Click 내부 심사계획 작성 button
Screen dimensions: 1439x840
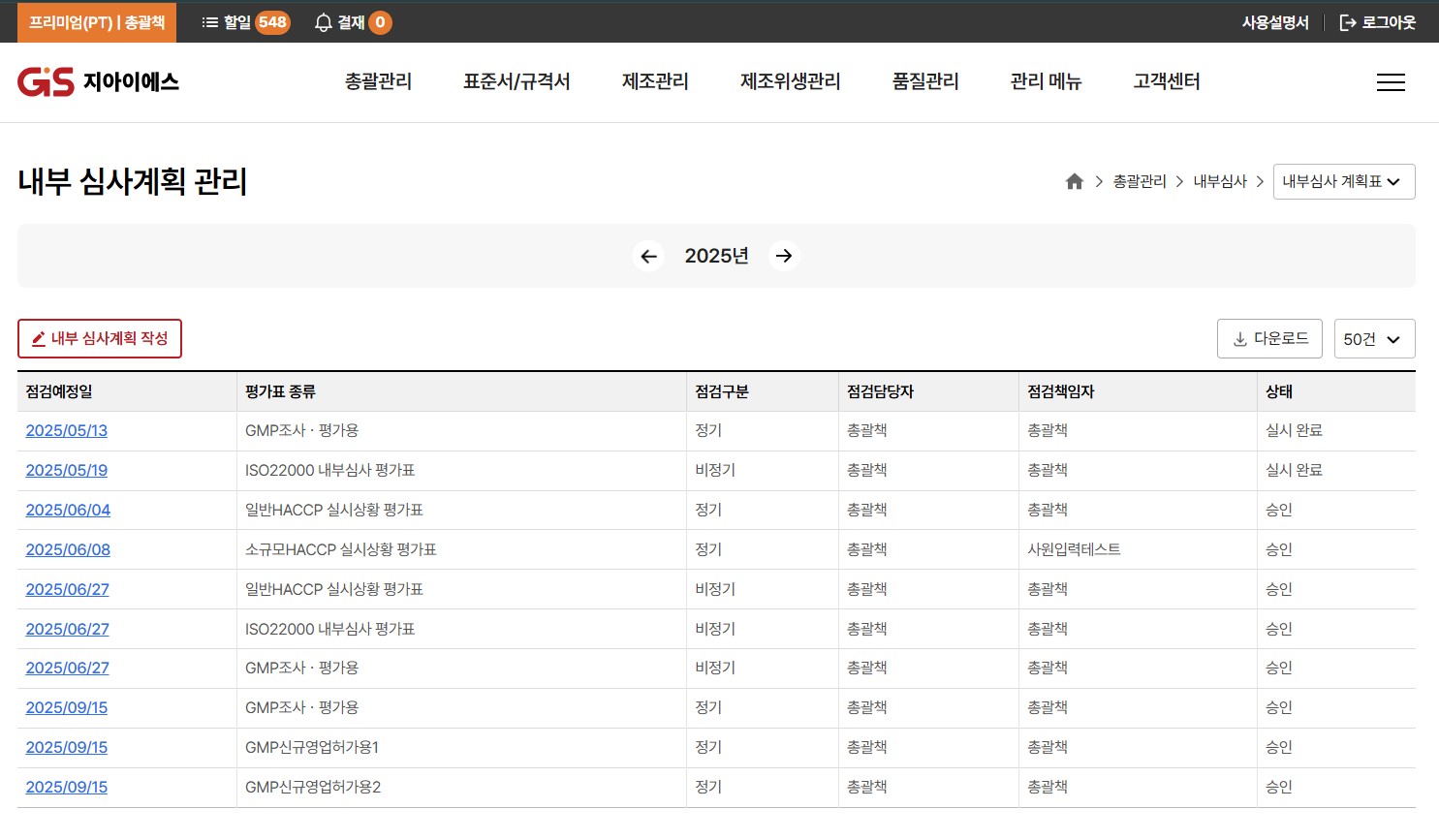(x=100, y=338)
